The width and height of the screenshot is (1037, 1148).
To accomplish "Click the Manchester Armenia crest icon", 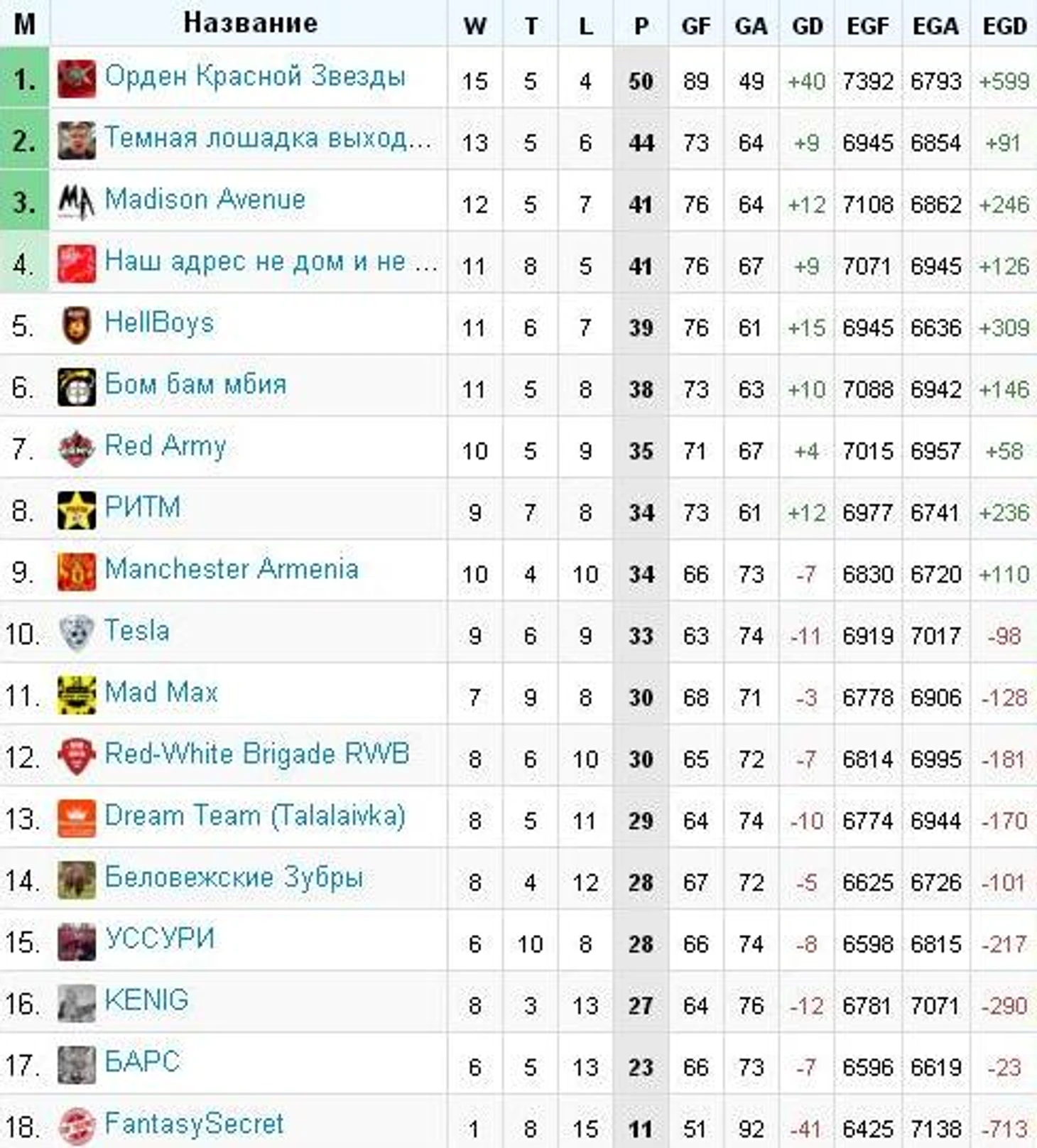I will 77,572.
